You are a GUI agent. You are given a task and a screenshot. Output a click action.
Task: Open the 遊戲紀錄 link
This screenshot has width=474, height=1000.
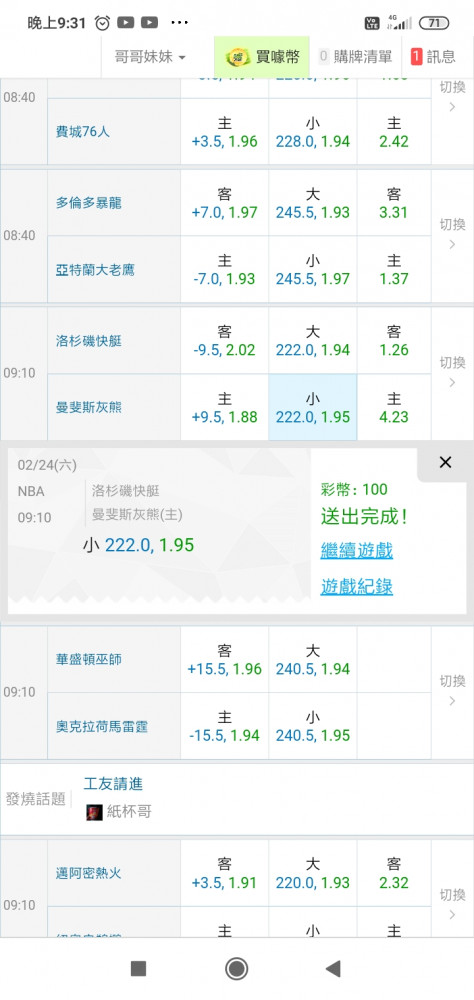pyautogui.click(x=357, y=587)
